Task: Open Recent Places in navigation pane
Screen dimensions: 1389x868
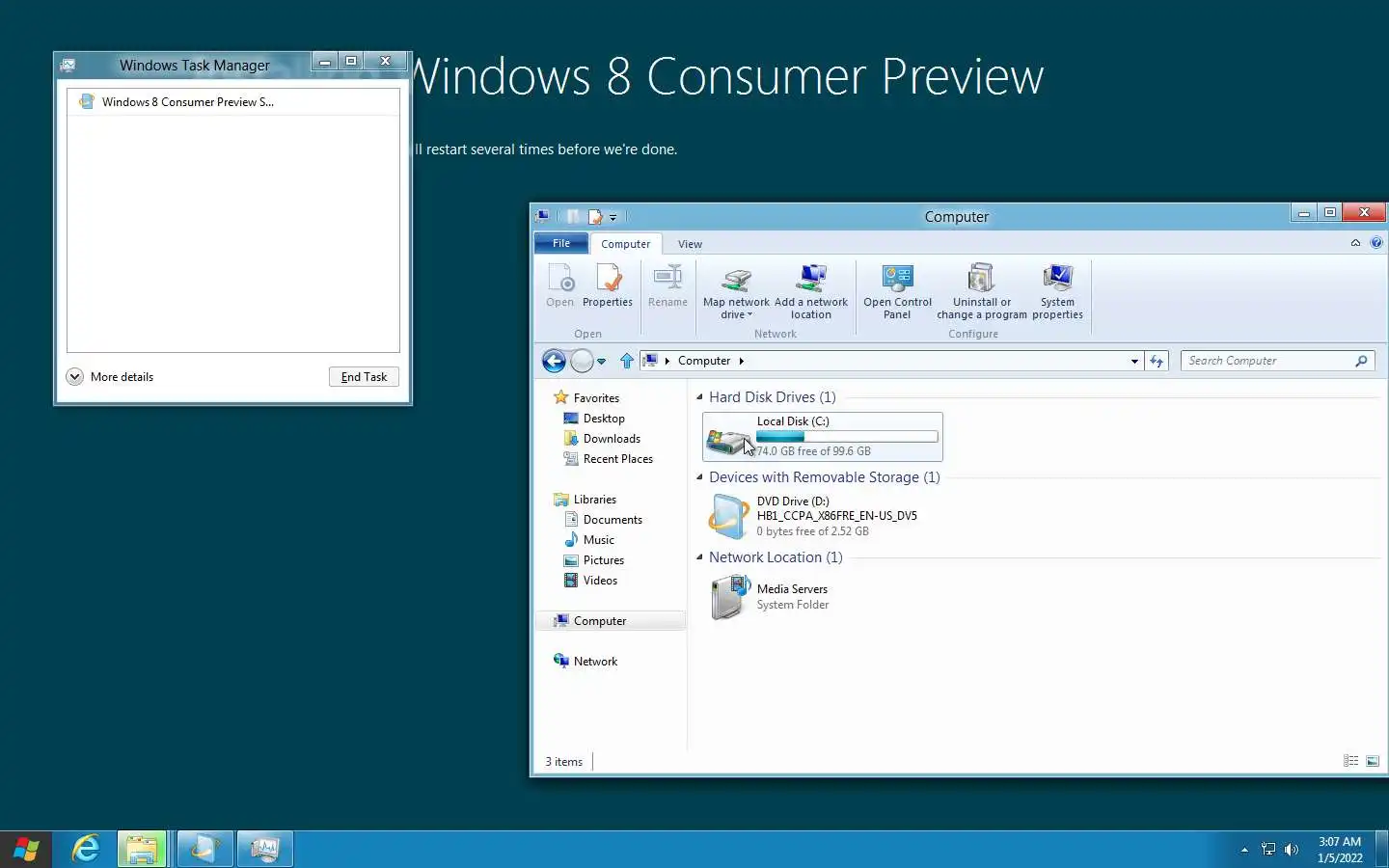Action: pyautogui.click(x=617, y=459)
